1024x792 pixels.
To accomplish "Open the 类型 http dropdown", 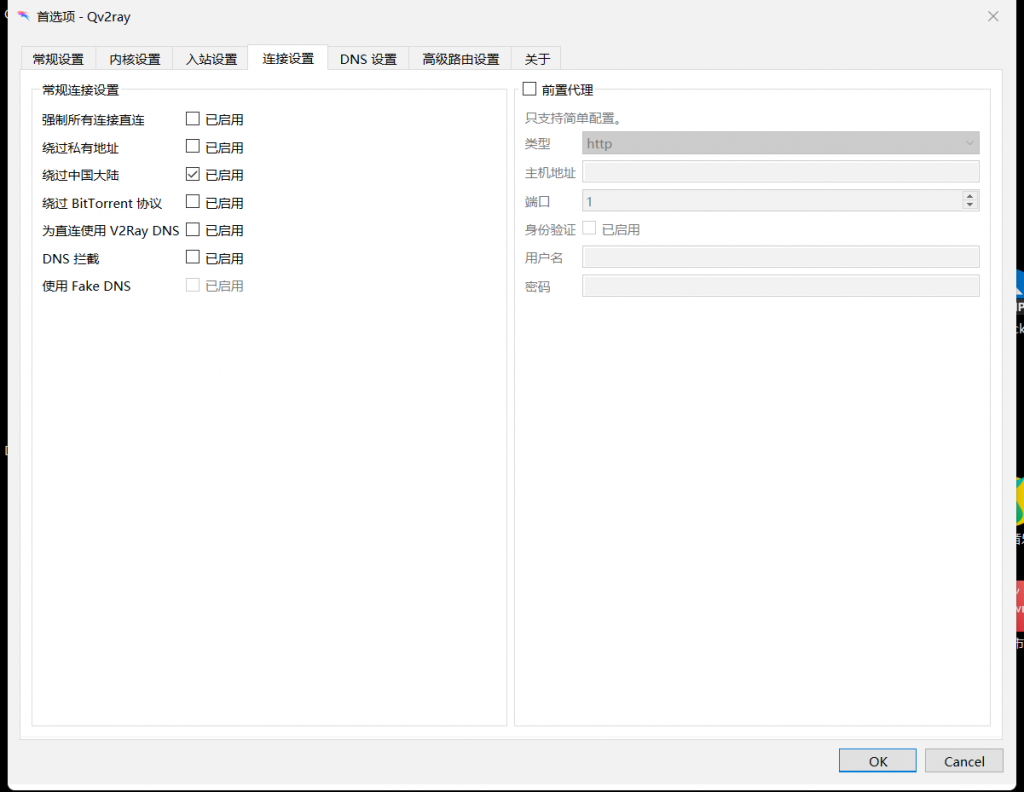I will [780, 144].
